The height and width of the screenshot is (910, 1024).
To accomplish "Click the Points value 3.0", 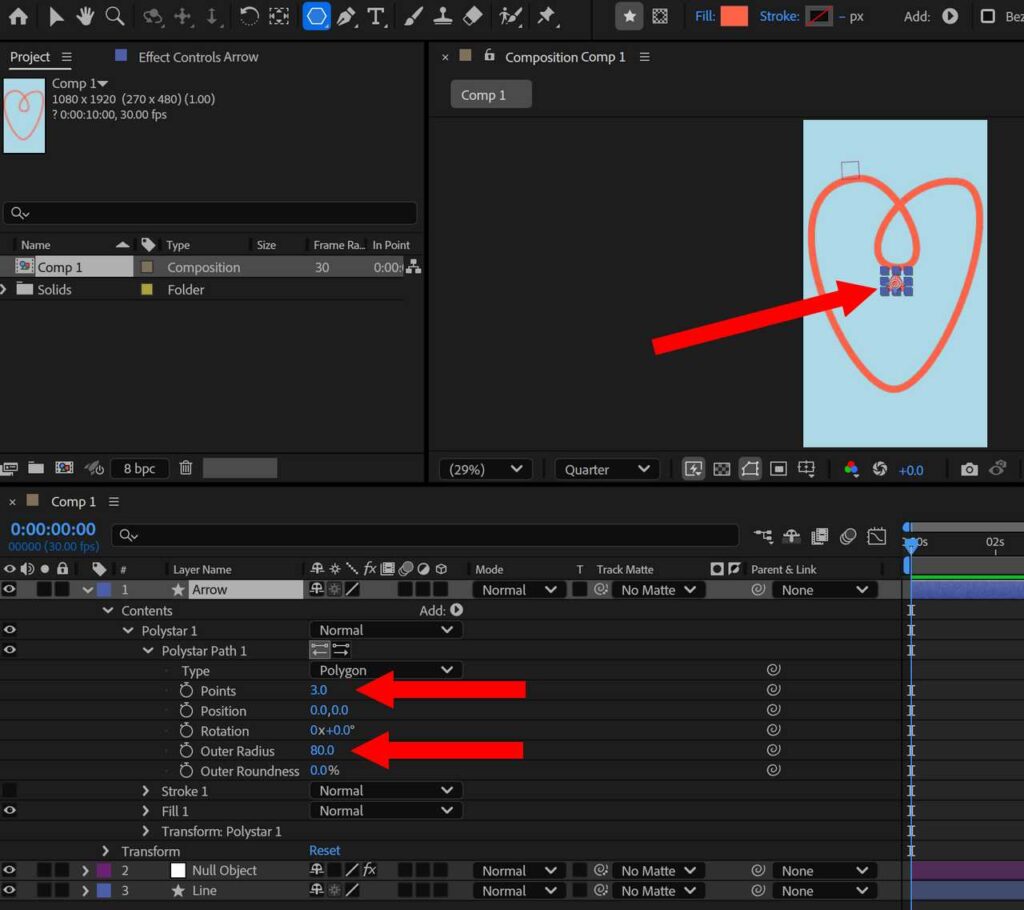I will point(319,690).
